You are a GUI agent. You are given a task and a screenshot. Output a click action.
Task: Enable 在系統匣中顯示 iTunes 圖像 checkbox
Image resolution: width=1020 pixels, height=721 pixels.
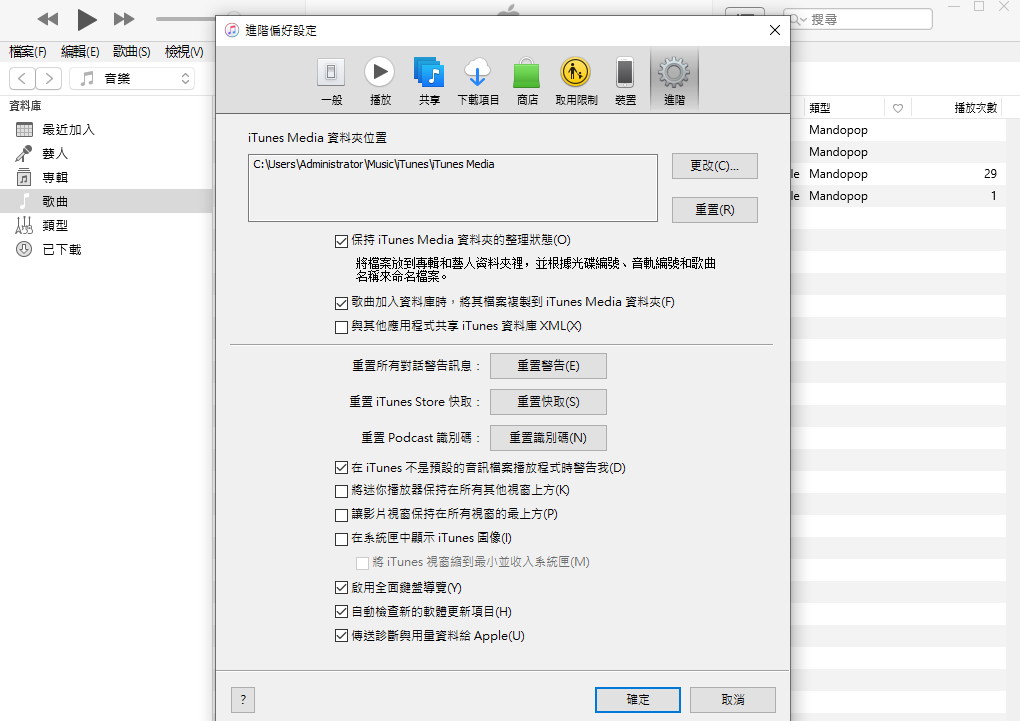click(342, 539)
